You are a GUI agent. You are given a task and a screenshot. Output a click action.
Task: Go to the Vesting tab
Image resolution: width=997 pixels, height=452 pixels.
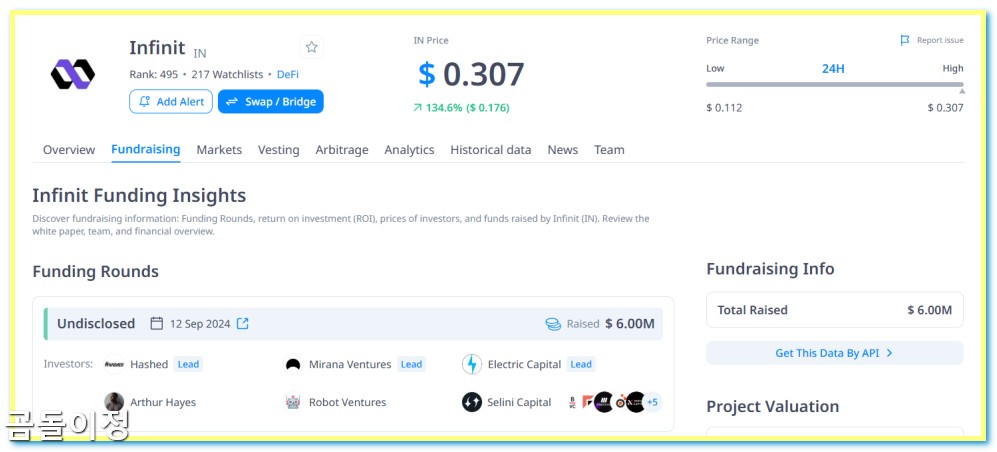(x=278, y=150)
